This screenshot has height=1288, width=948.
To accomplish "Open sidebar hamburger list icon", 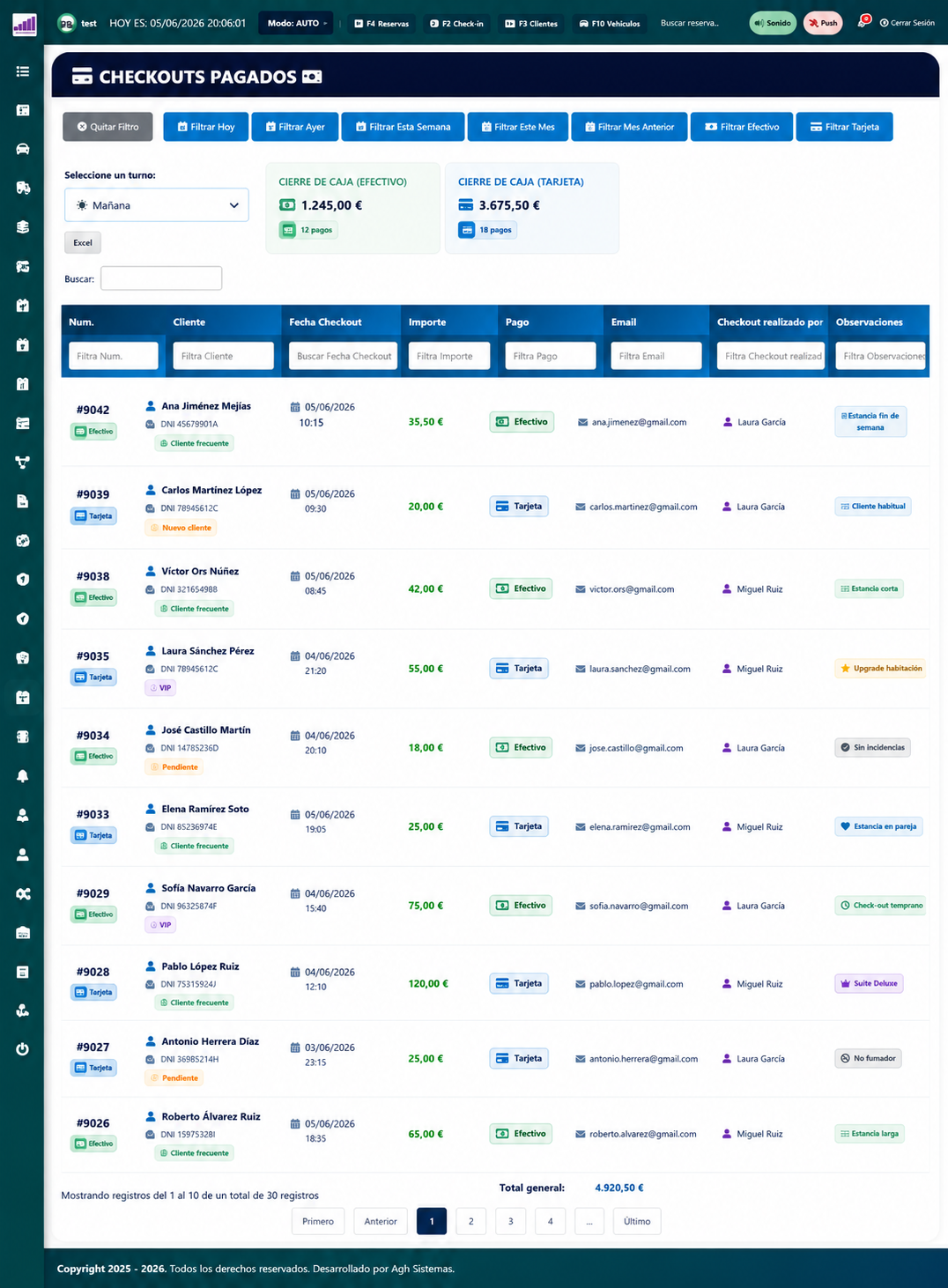I will 23,71.
